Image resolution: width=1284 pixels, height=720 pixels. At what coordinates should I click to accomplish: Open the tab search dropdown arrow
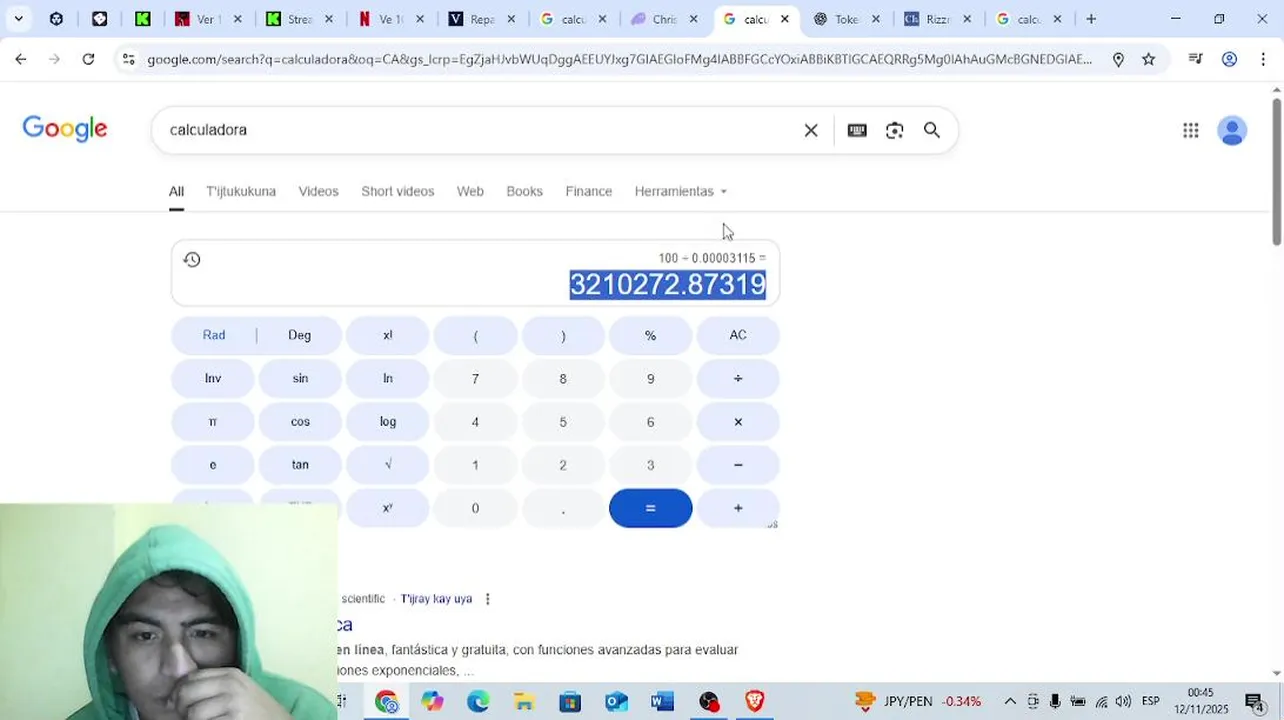click(18, 19)
